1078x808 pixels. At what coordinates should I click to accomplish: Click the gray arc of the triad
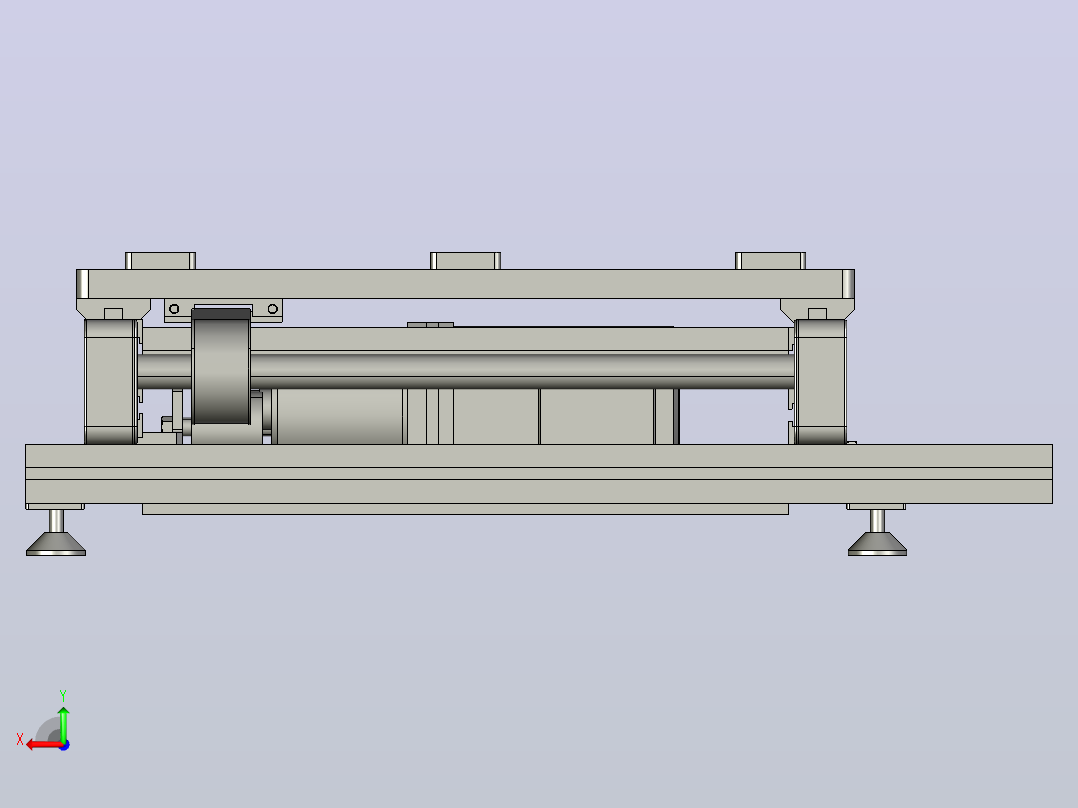click(46, 728)
